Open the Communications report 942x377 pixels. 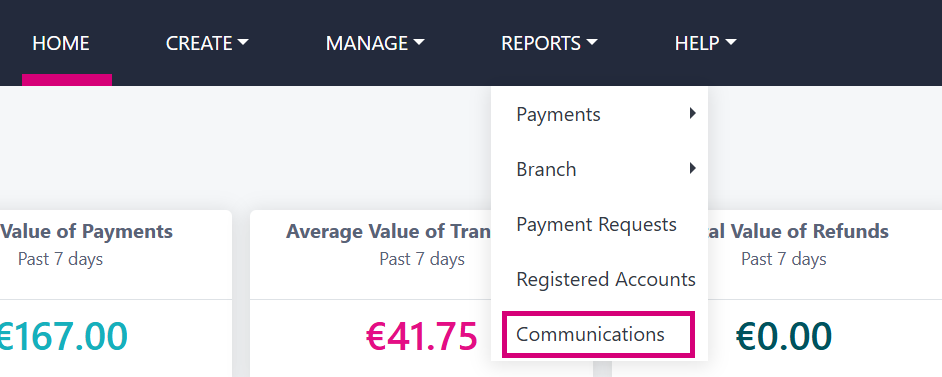599,334
